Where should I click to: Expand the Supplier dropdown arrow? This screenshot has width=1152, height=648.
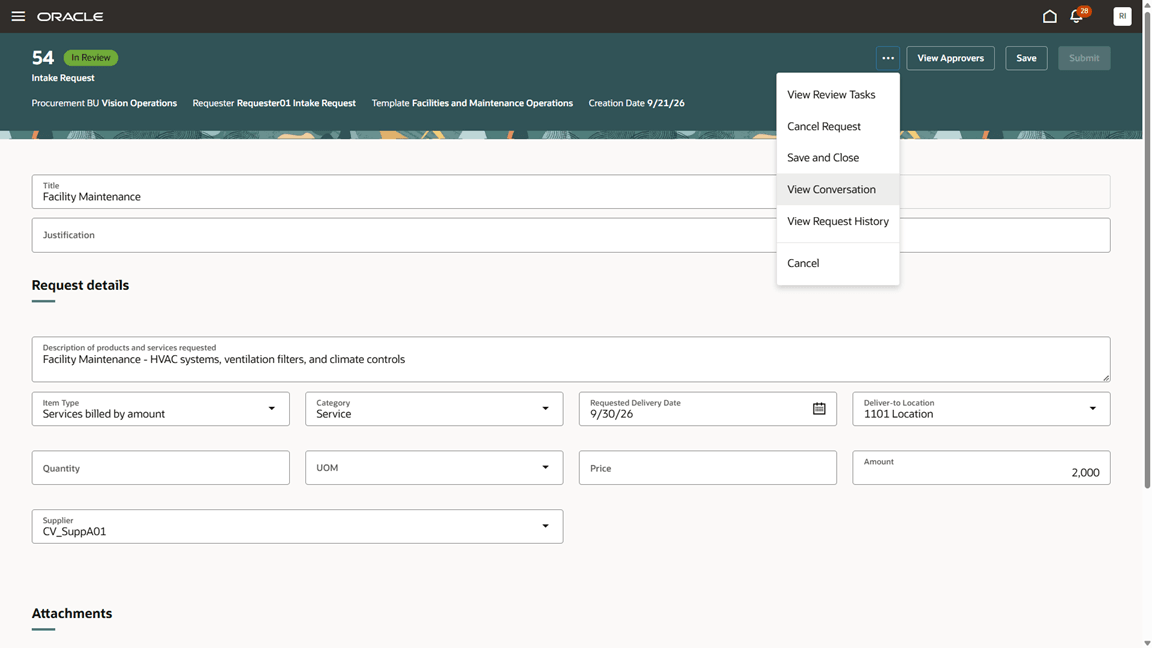point(545,526)
